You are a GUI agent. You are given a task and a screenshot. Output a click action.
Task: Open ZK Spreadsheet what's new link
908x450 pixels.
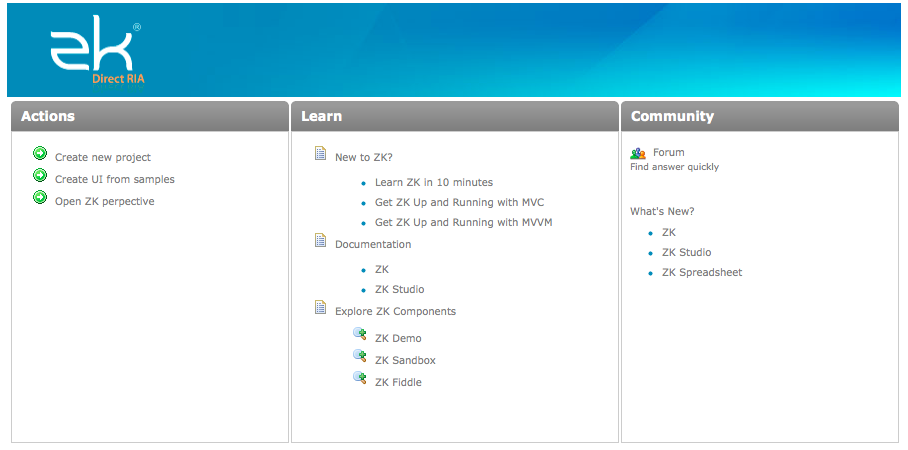click(x=702, y=272)
